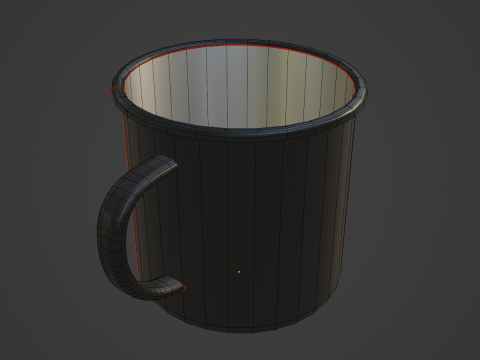Image resolution: width=480 pixels, height=360 pixels.
Task: Click the cream inner surface of the mug
Action: pos(238,87)
